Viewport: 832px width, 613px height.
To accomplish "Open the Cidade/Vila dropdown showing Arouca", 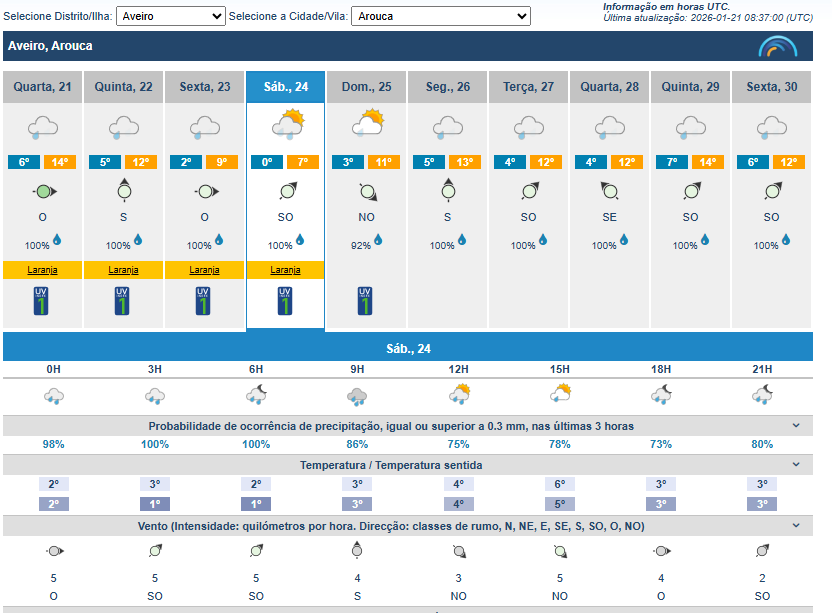I will (441, 17).
